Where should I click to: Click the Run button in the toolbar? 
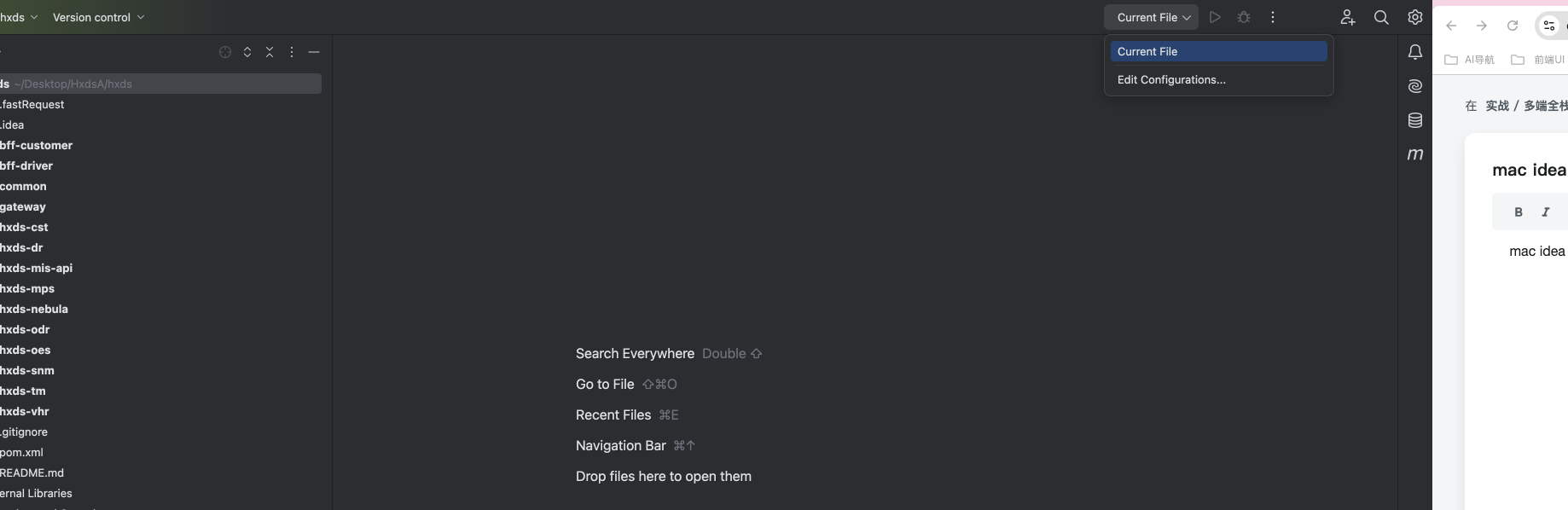point(1215,17)
